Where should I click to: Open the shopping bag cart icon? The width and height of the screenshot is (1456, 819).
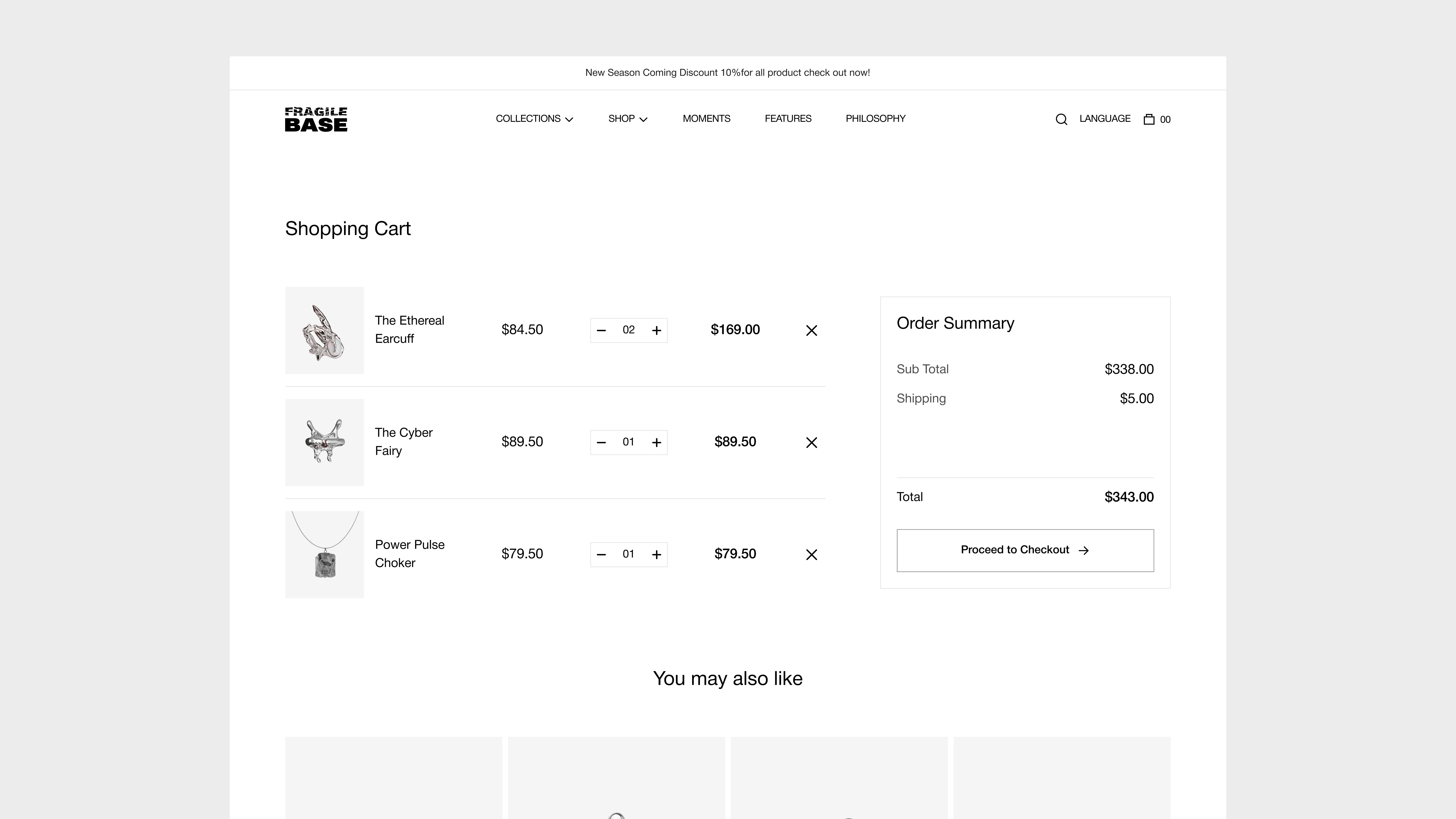tap(1149, 119)
